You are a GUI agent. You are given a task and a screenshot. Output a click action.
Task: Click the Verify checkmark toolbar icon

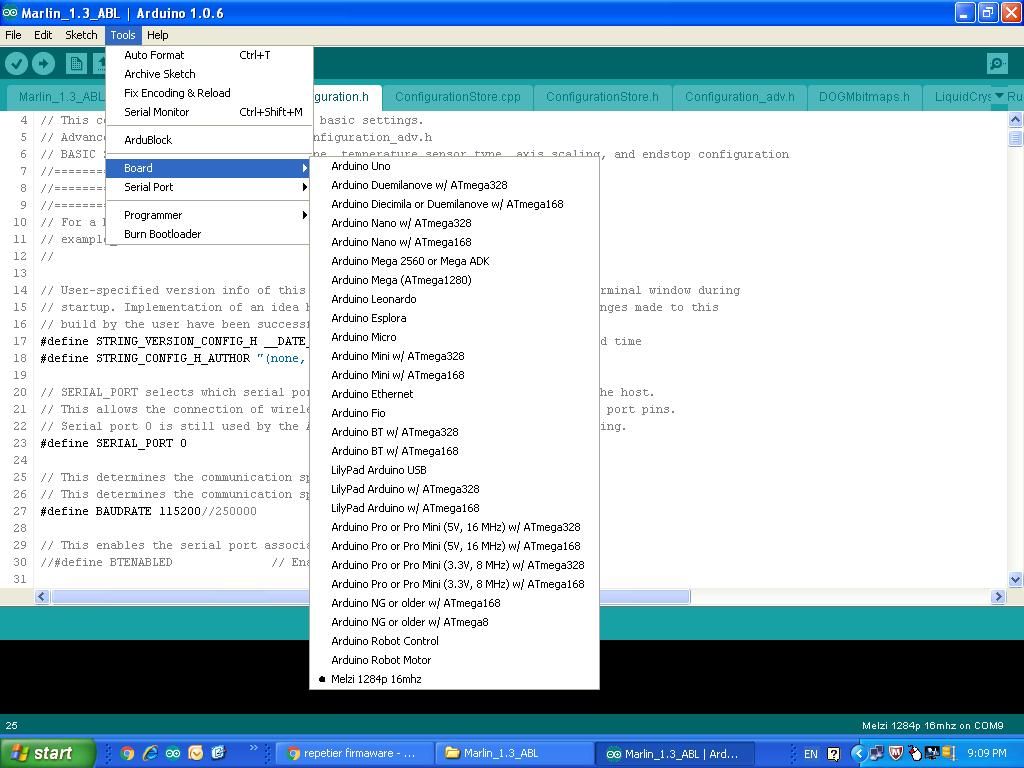coord(17,64)
